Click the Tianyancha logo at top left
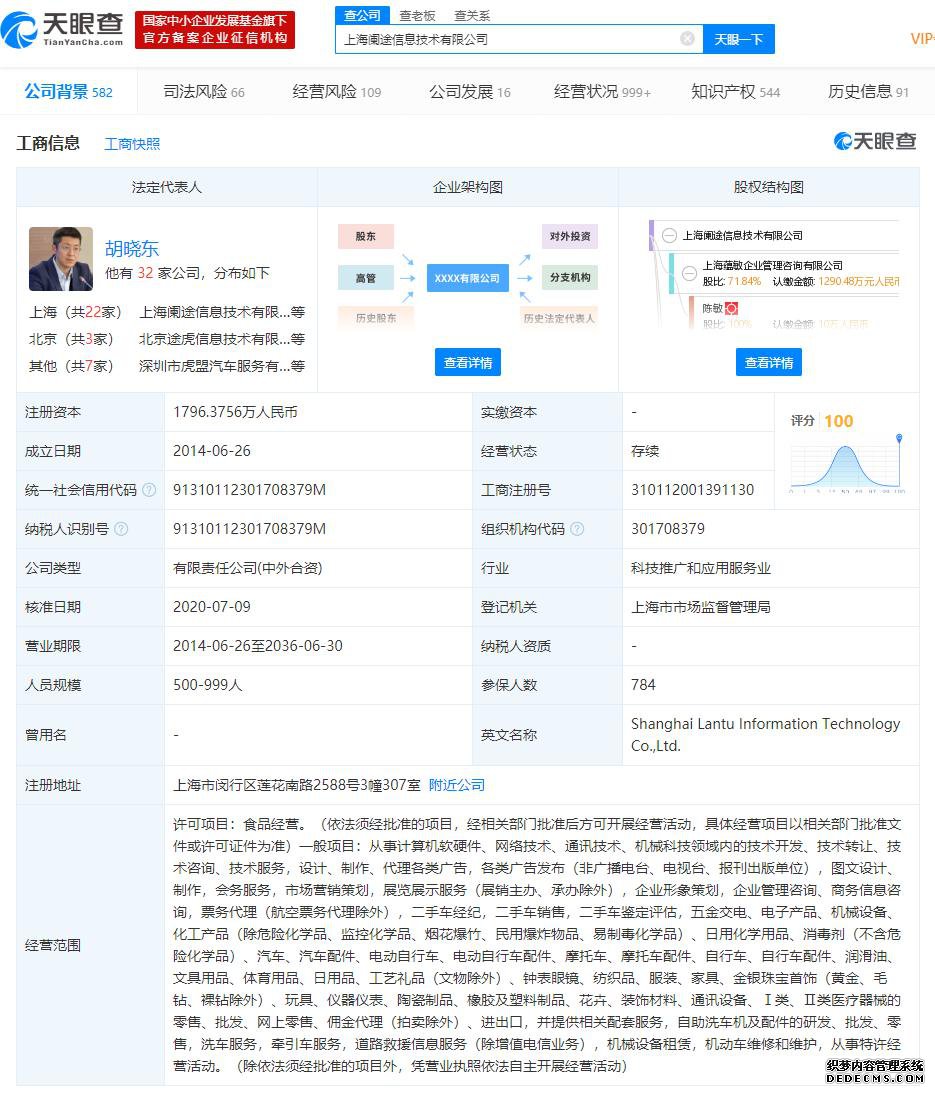 pos(62,30)
